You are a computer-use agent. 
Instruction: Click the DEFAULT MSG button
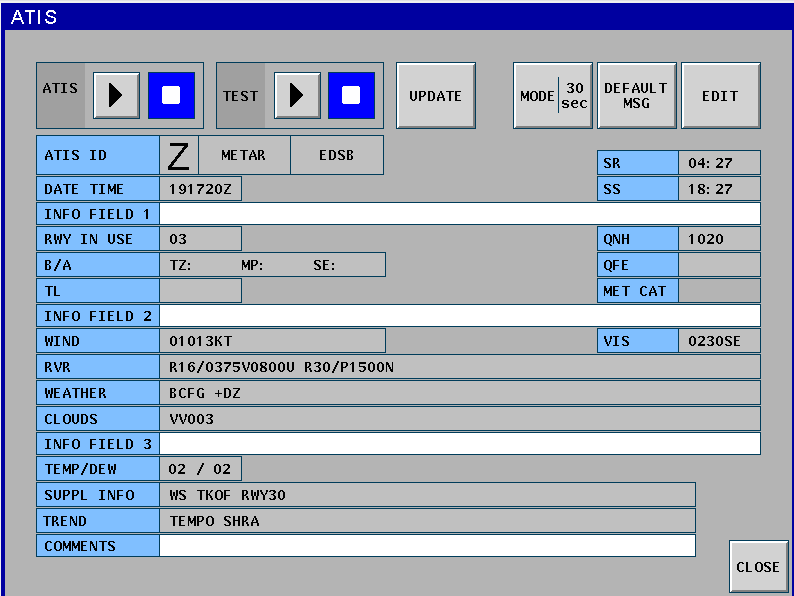[x=636, y=96]
